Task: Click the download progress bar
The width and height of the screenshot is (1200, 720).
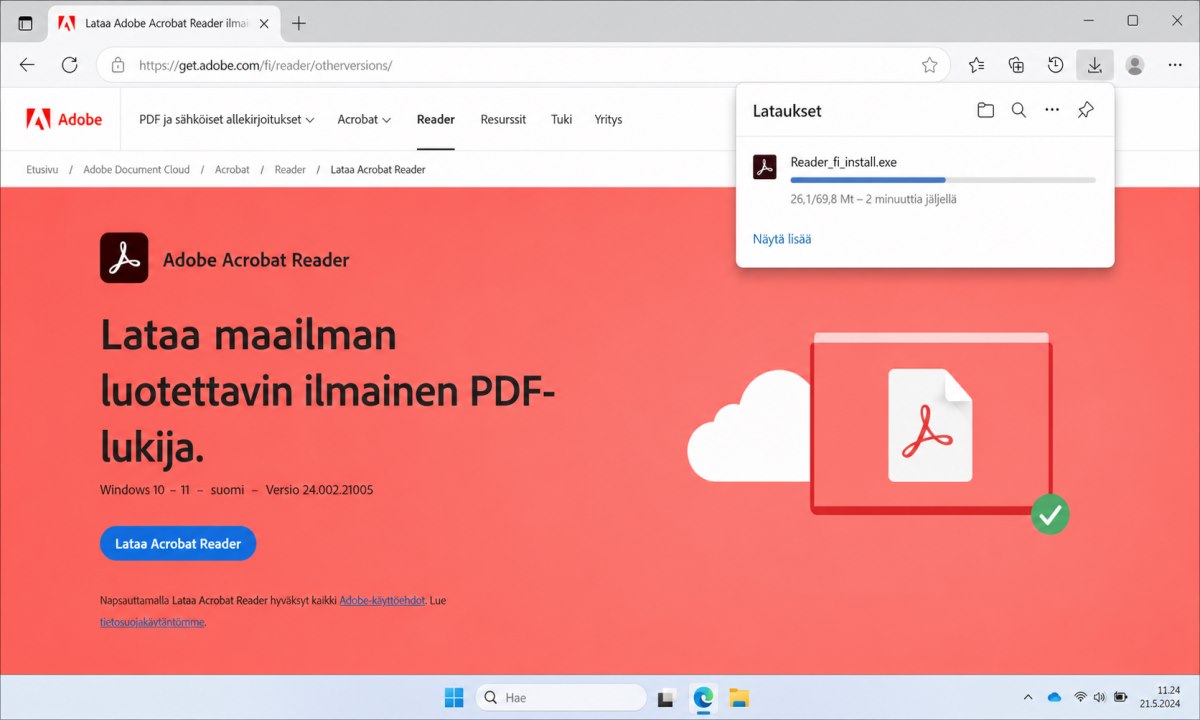Action: coord(943,180)
